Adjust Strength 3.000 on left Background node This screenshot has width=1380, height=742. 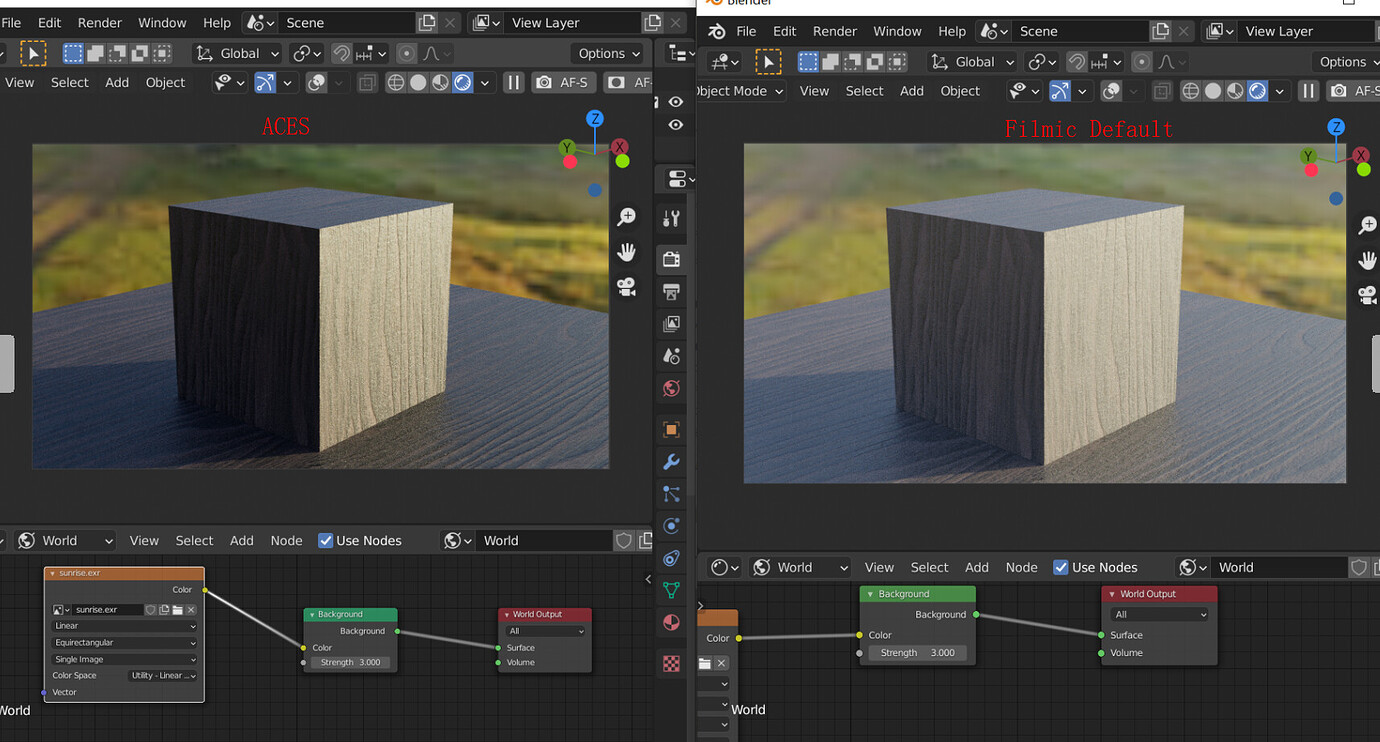[x=350, y=662]
